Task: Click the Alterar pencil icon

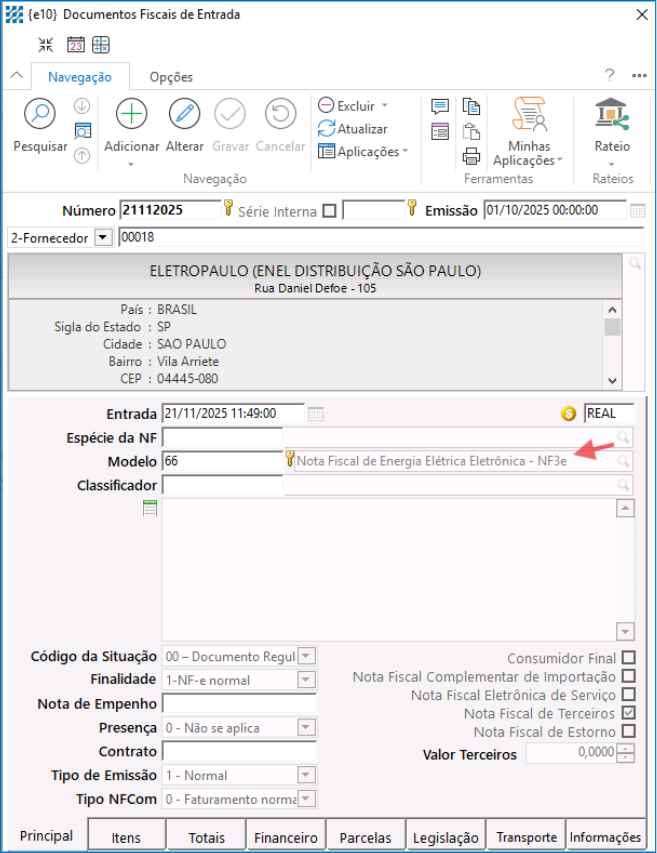Action: click(x=184, y=114)
